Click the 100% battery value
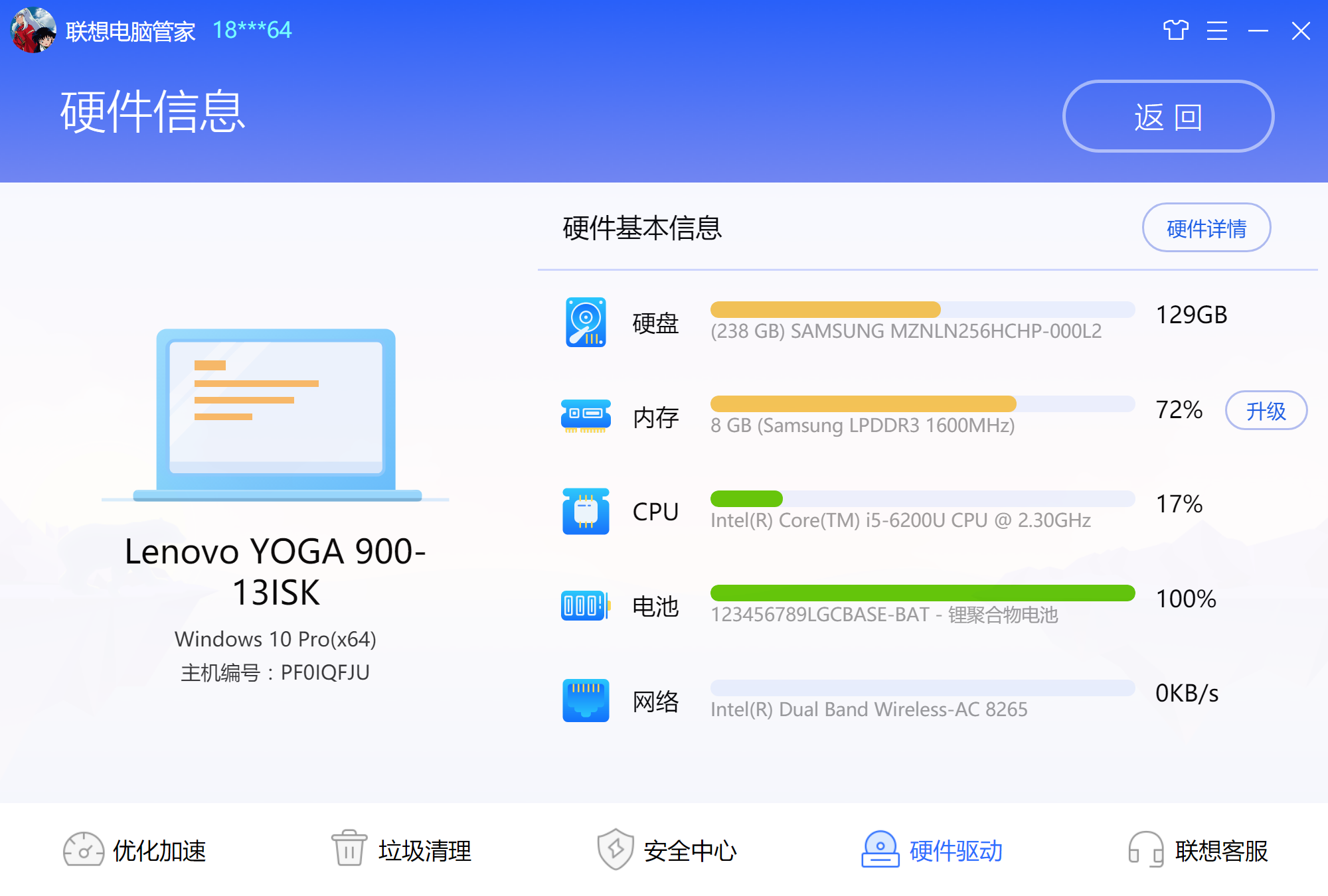Screen dimensions: 1328x896 [x=1186, y=599]
